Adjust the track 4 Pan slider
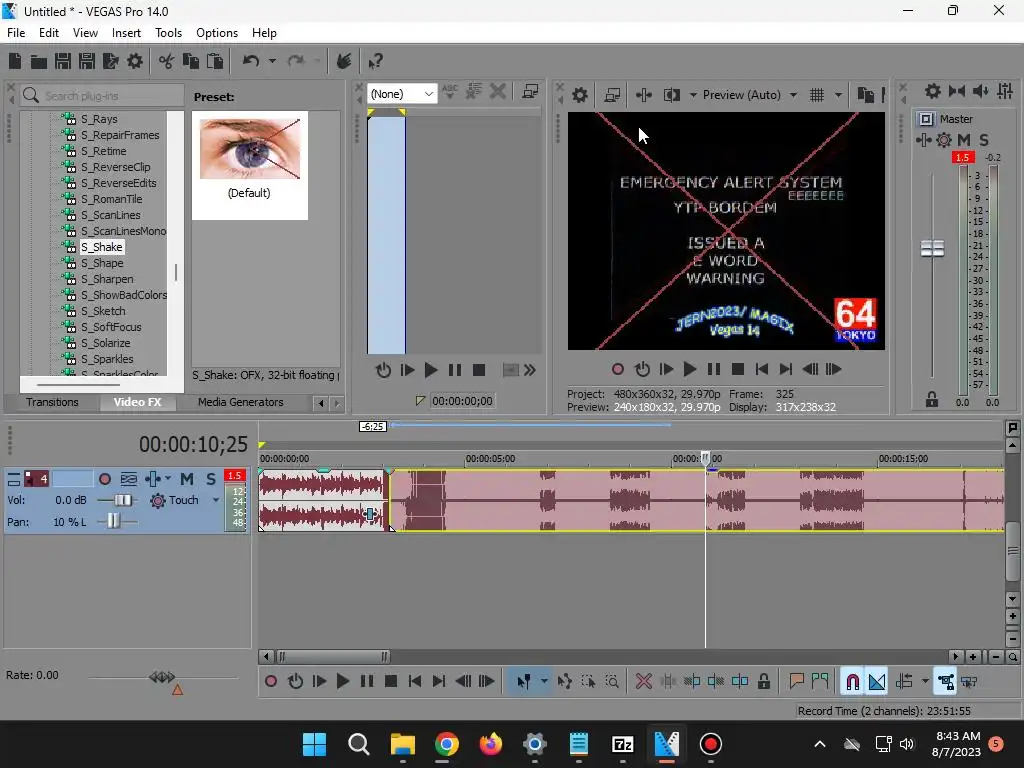This screenshot has width=1024, height=768. (114, 521)
